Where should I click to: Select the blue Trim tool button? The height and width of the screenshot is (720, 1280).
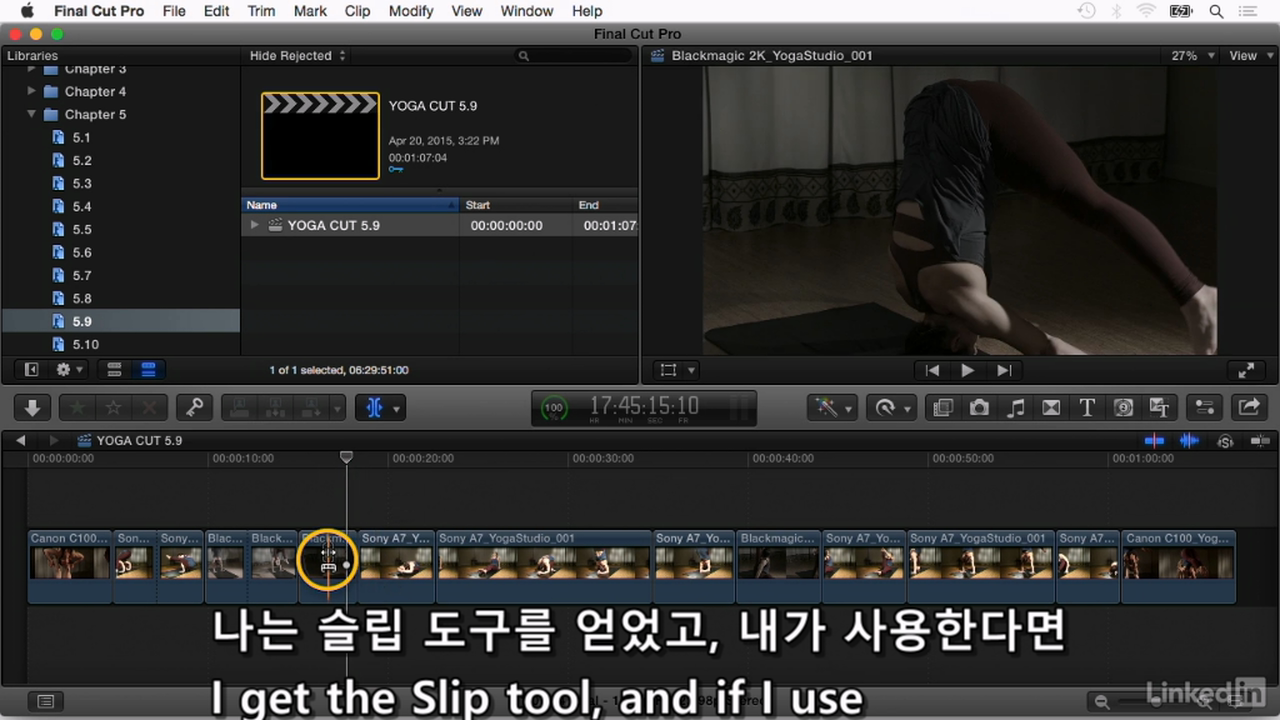click(x=375, y=408)
